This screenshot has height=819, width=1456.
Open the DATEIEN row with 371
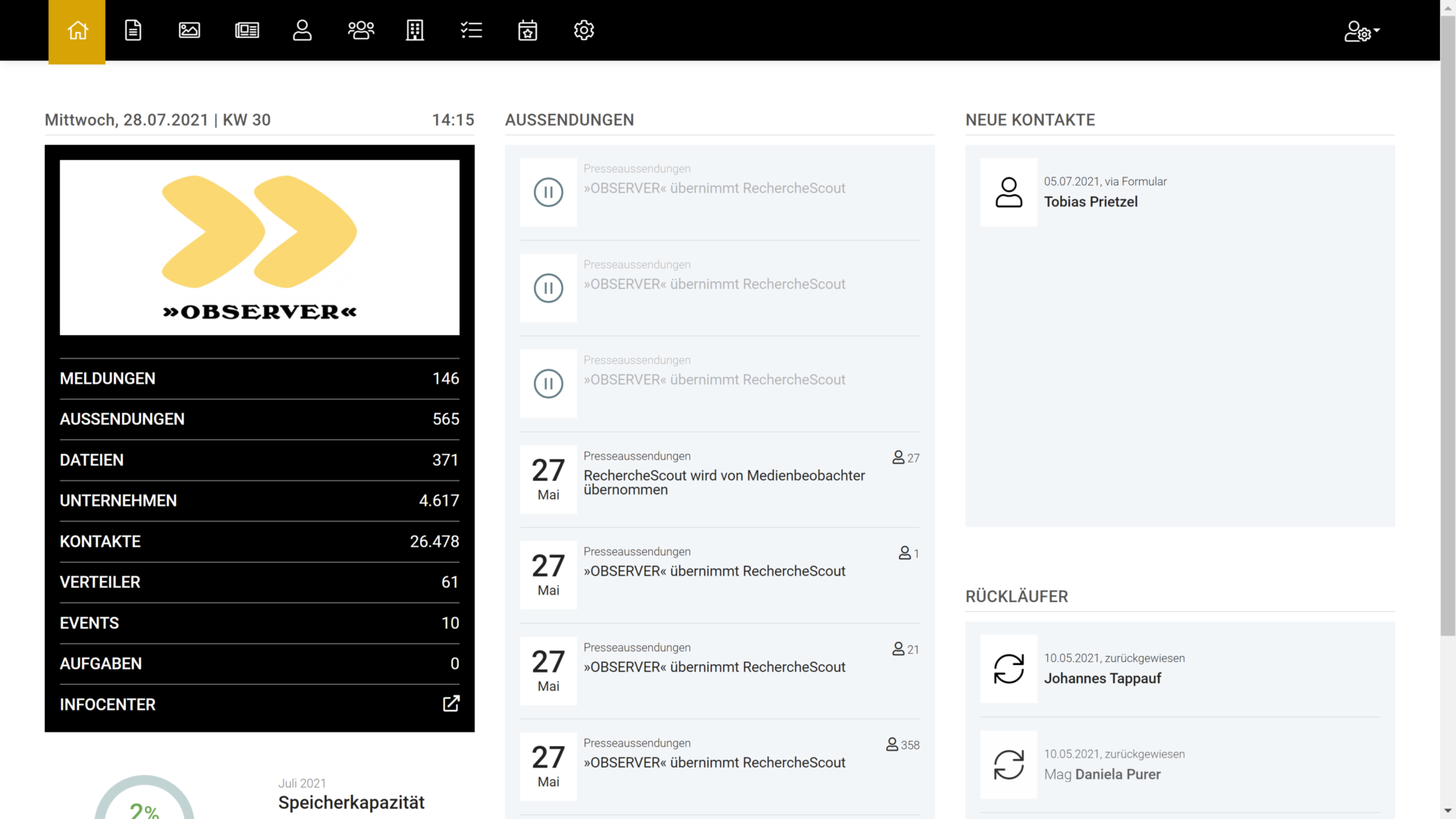tap(259, 460)
